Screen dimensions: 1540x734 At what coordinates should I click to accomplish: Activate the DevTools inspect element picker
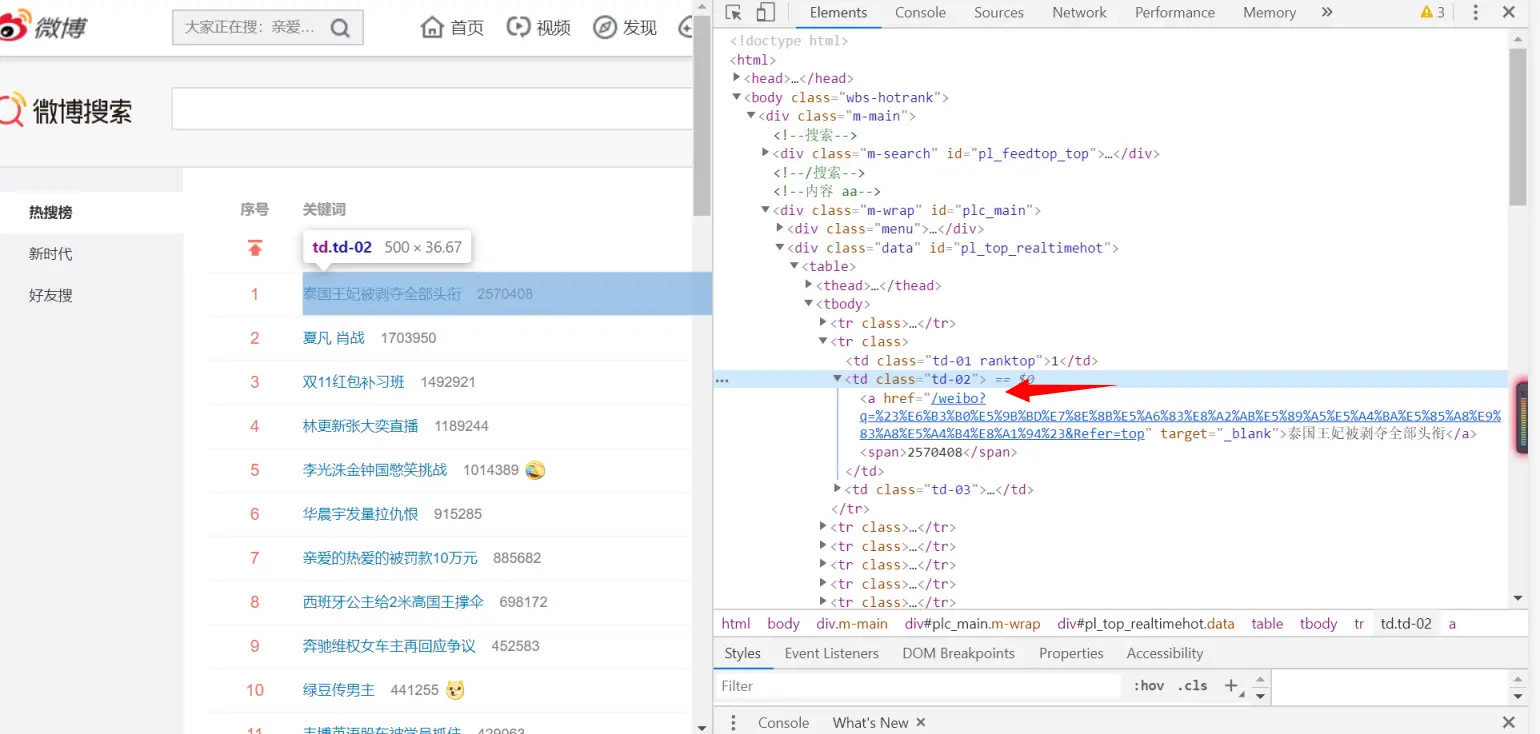(x=734, y=13)
